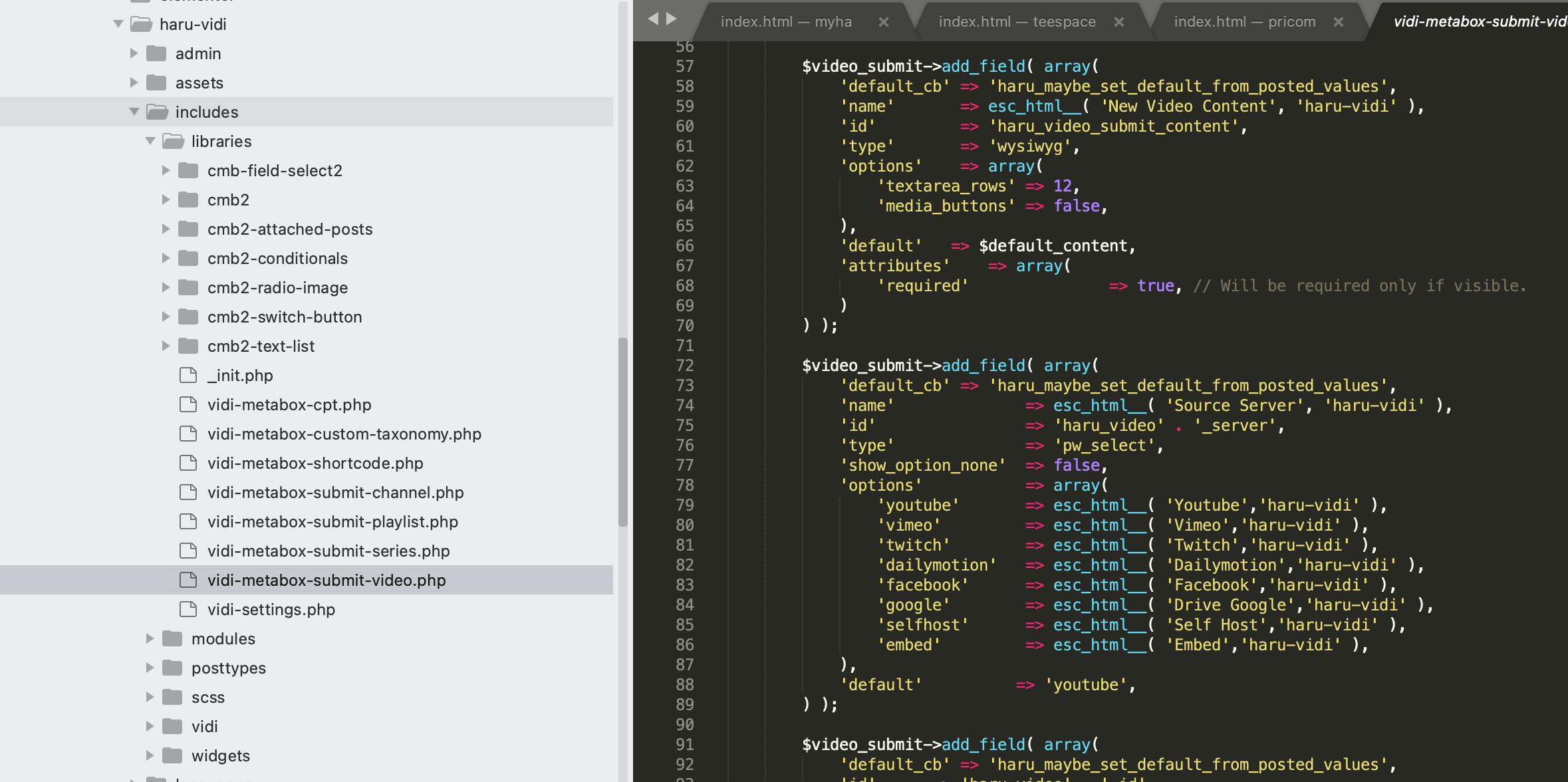Click the haru-vidi folder icon
The height and width of the screenshot is (782, 1568).
pos(141,25)
